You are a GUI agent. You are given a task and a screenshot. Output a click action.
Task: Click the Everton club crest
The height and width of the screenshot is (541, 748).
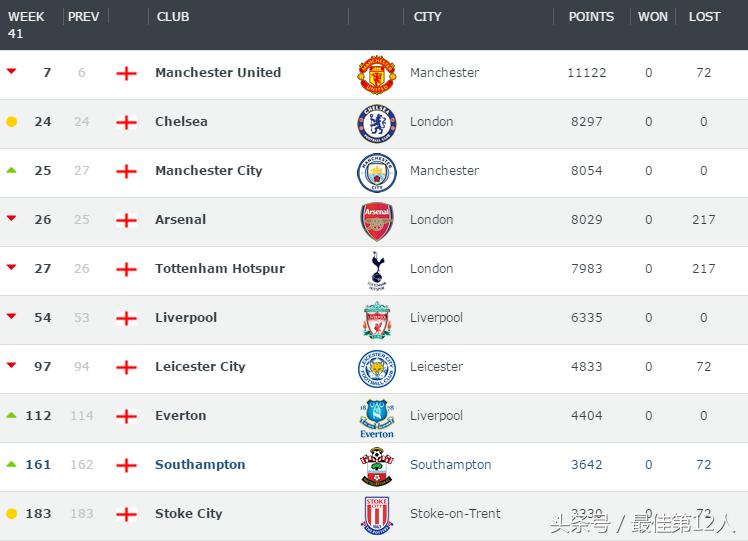377,417
